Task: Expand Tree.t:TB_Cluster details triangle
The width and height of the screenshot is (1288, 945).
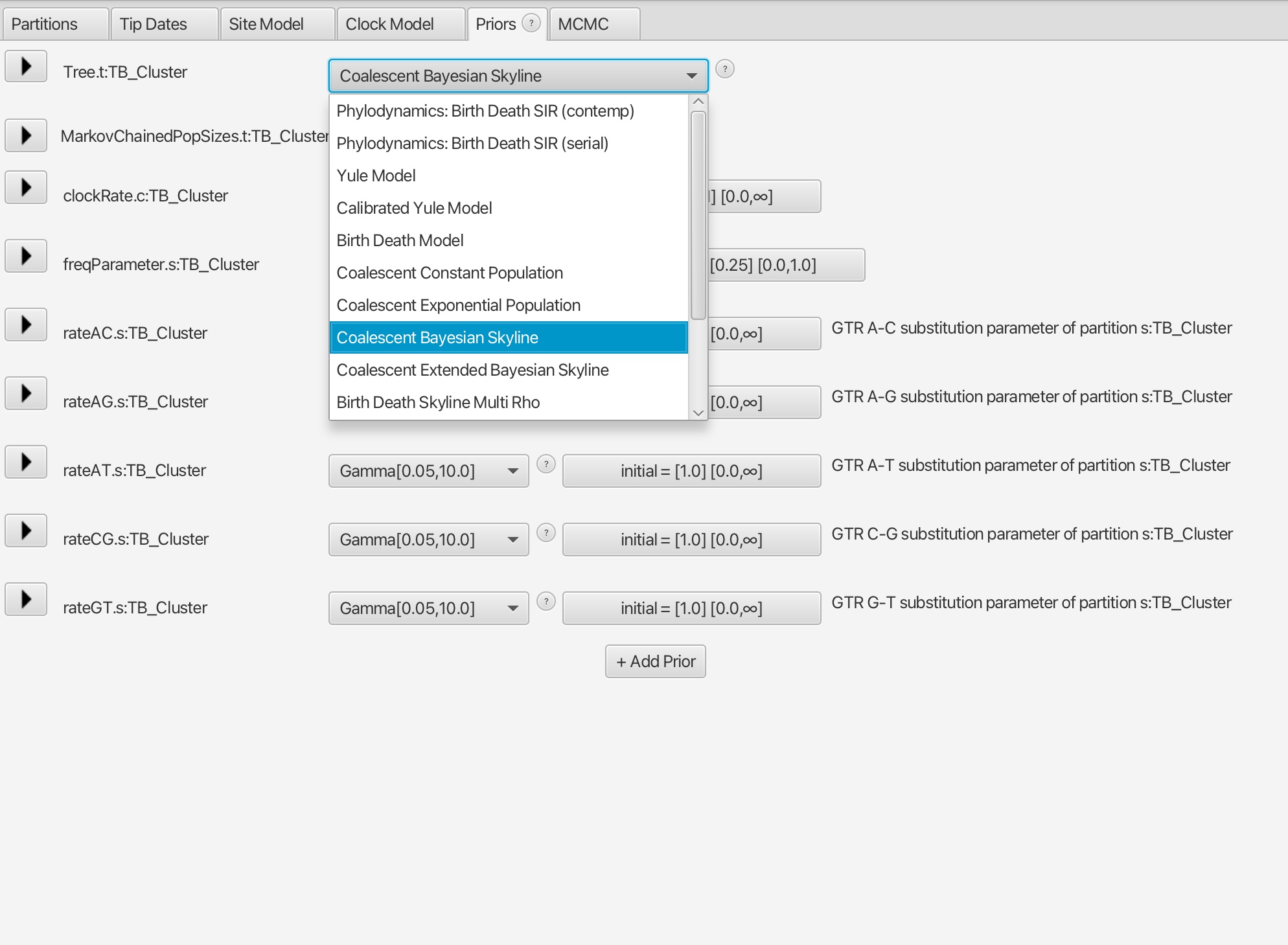Action: (x=26, y=66)
